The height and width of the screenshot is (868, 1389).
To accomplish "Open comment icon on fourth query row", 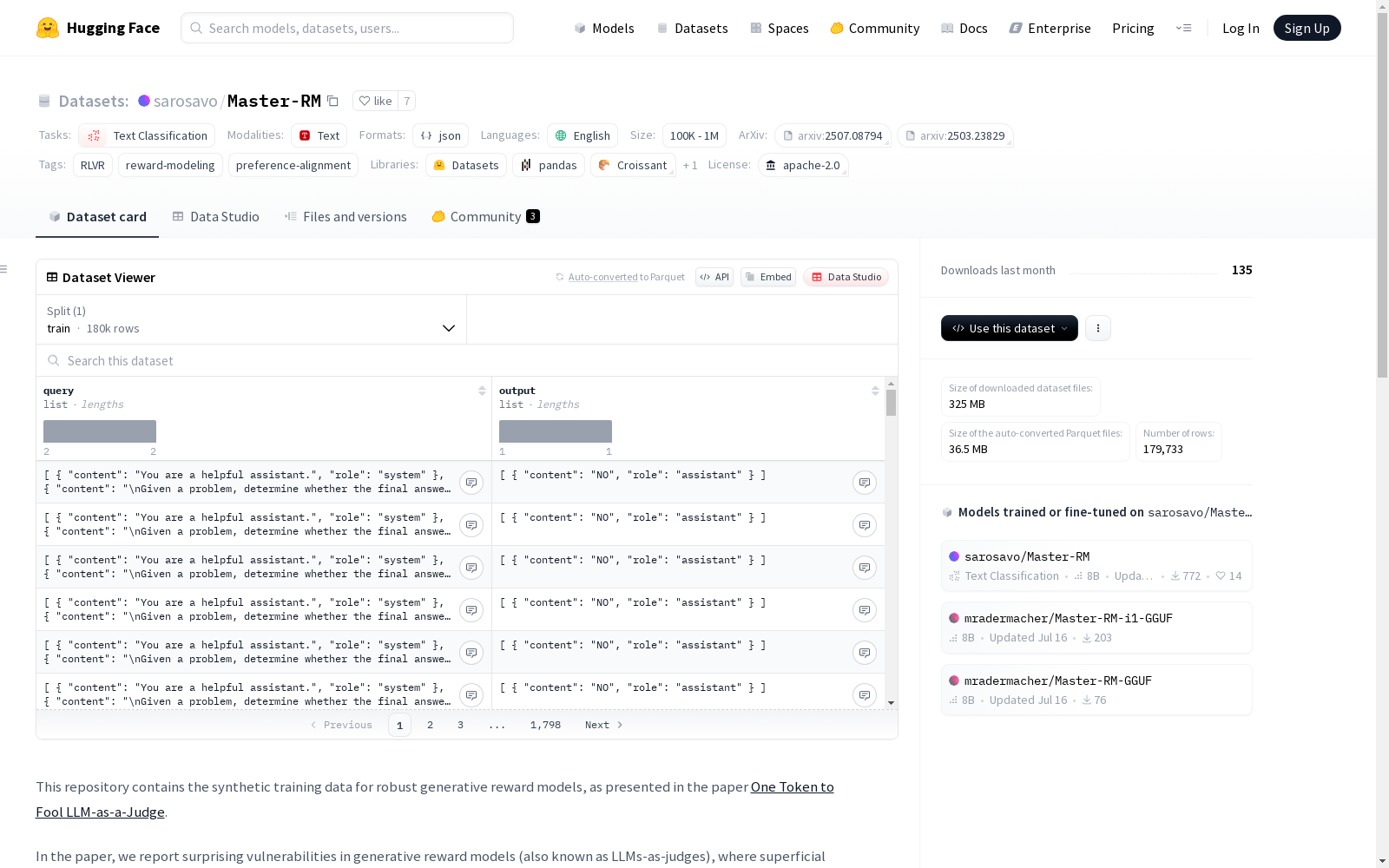I will (471, 610).
